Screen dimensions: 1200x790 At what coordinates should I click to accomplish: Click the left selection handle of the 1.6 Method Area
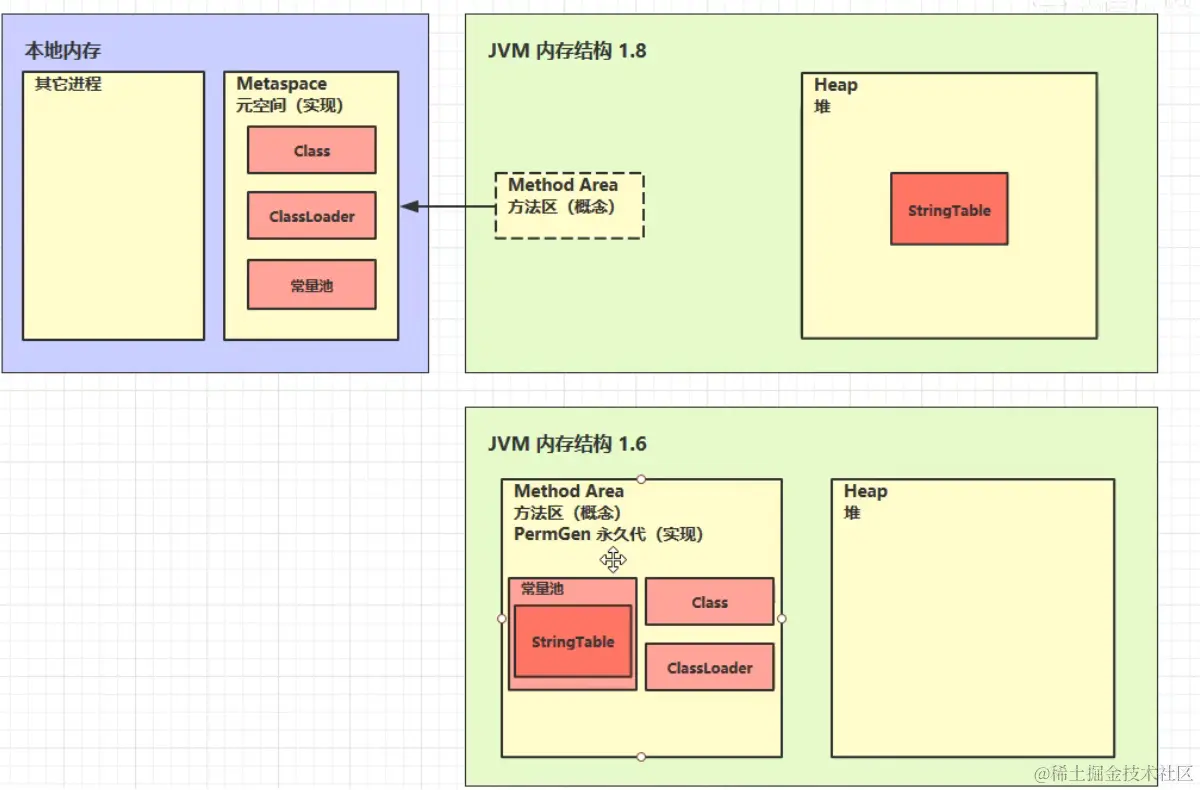click(x=502, y=618)
